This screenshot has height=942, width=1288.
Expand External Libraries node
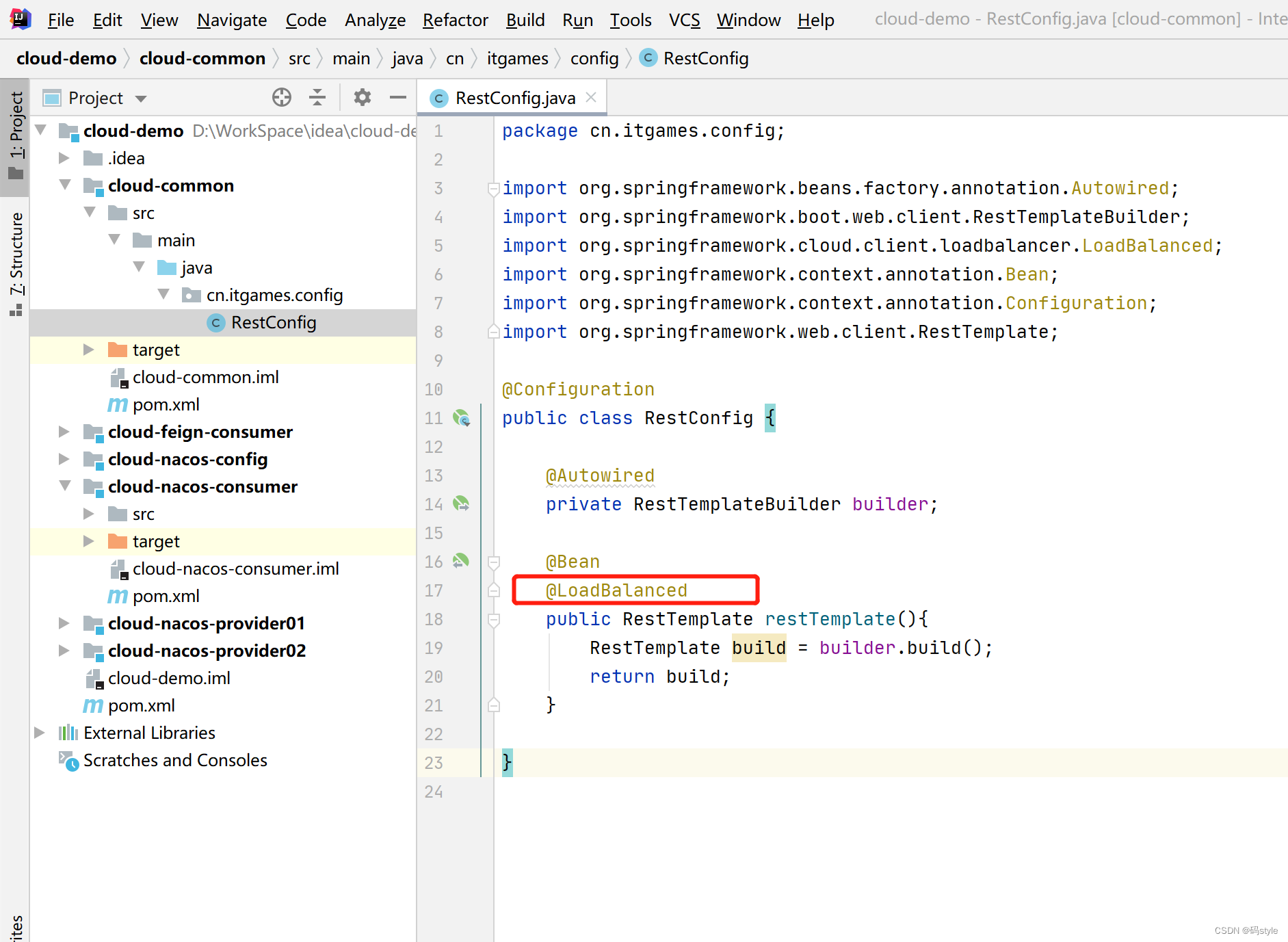point(40,733)
